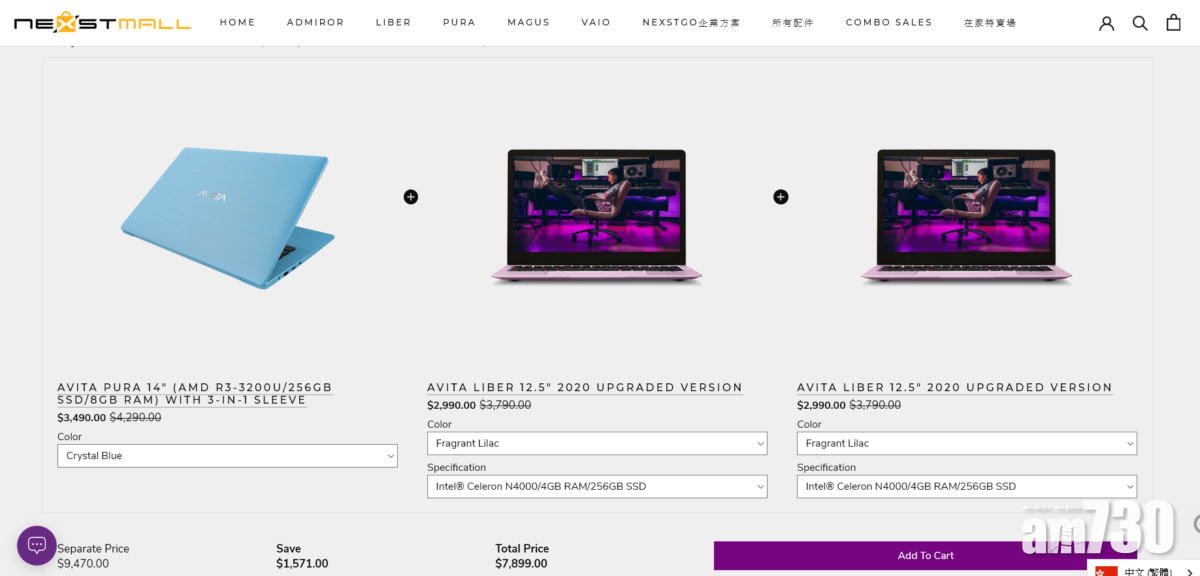
Task: Open the search magnifier icon
Action: click(x=1140, y=23)
